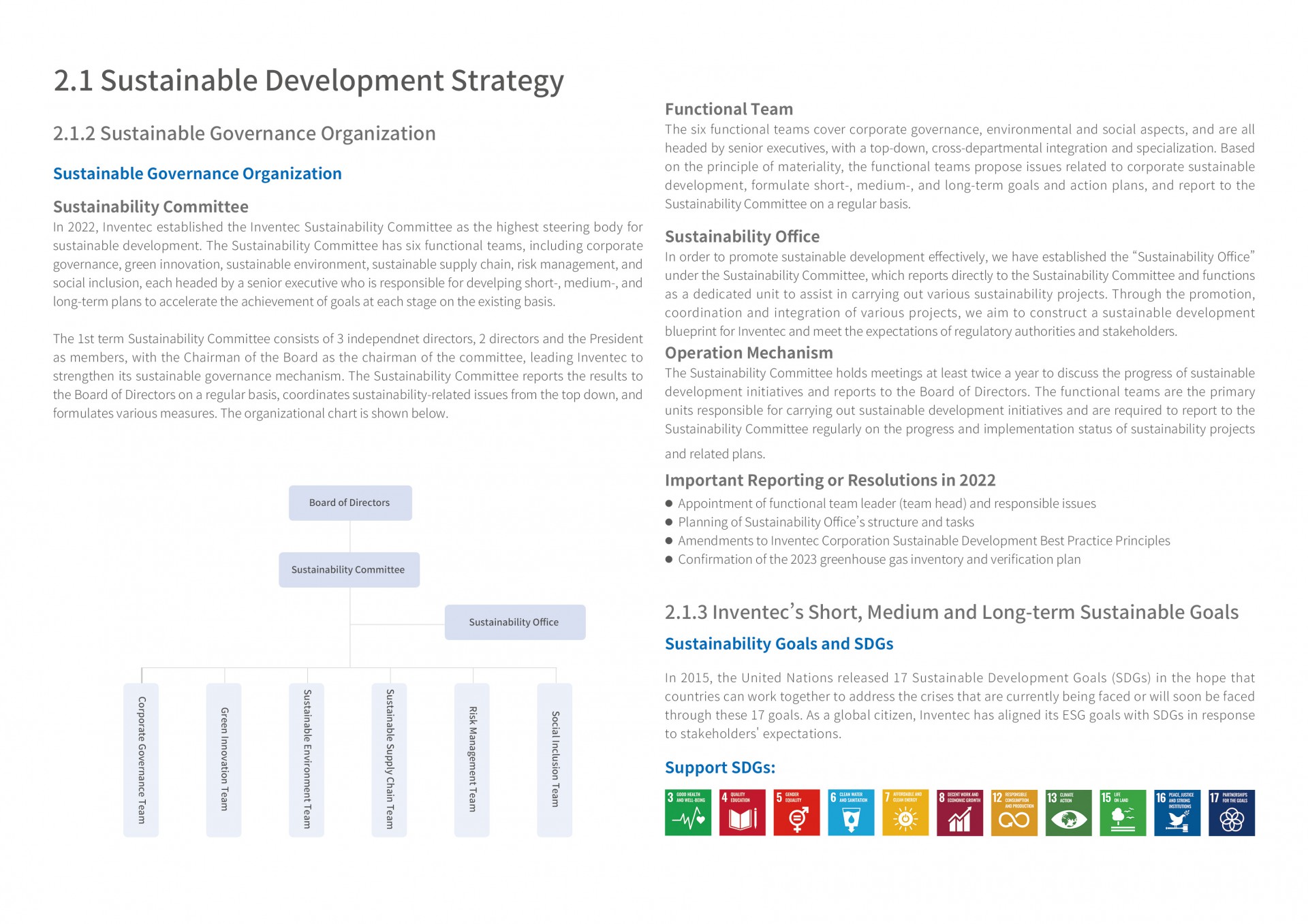Viewport: 1308px width, 924px height.
Task: Click the SDG 8 Decent Work icon
Action: [960, 812]
